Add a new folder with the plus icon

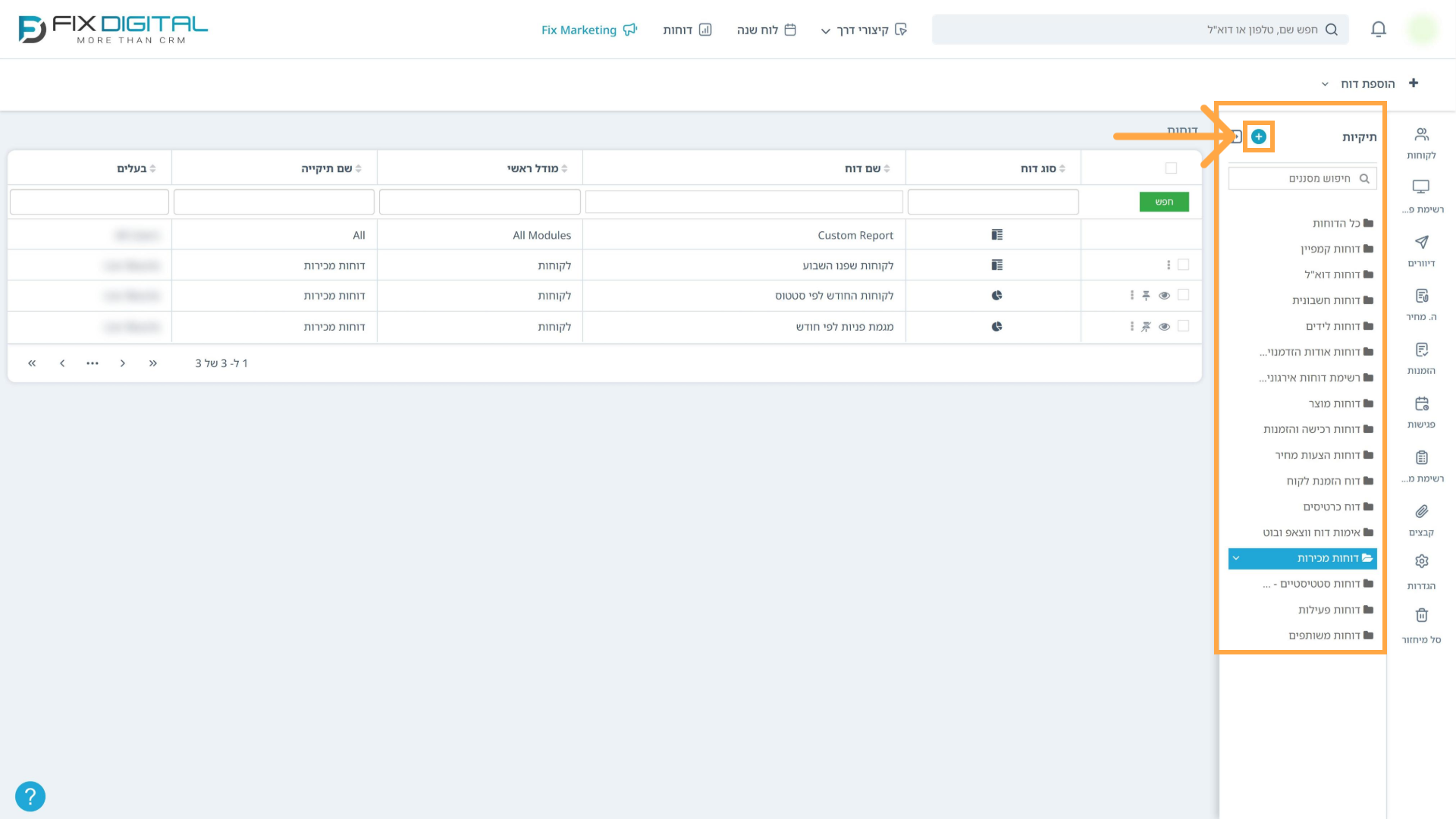click(1259, 136)
